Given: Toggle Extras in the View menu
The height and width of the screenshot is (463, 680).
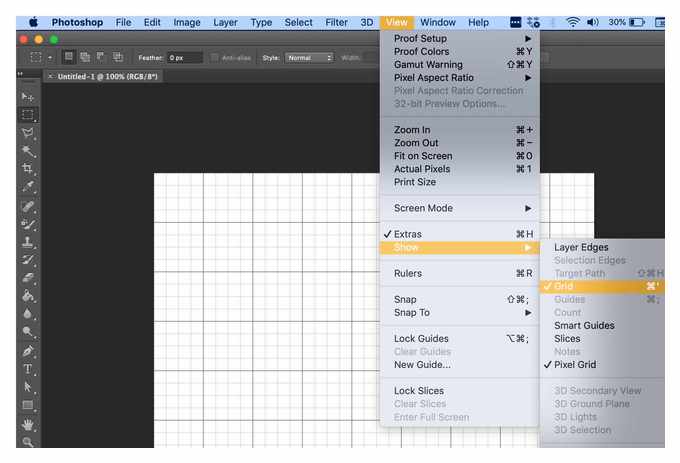Looking at the screenshot, I should 460,234.
